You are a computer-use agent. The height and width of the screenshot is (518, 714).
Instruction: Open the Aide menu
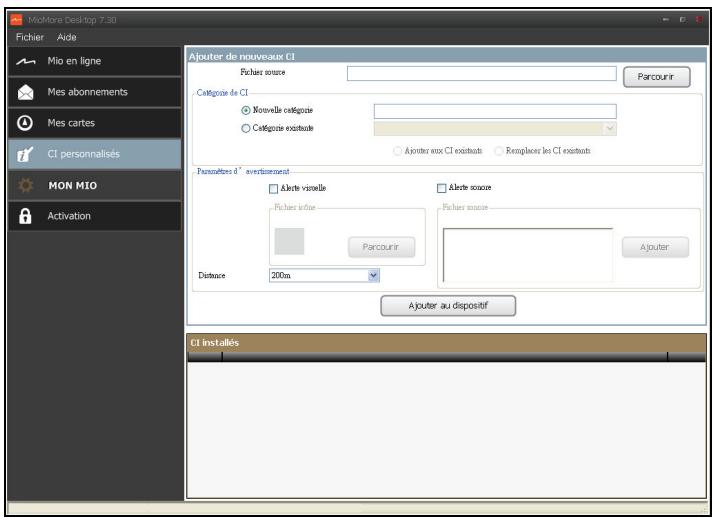coord(66,37)
